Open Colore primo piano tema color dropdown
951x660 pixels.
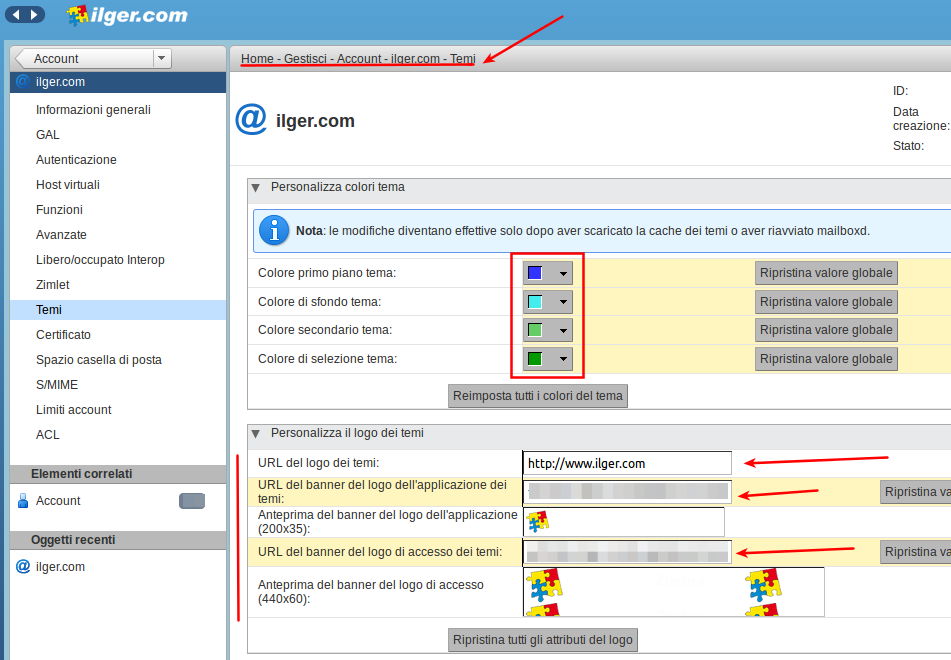(x=563, y=274)
